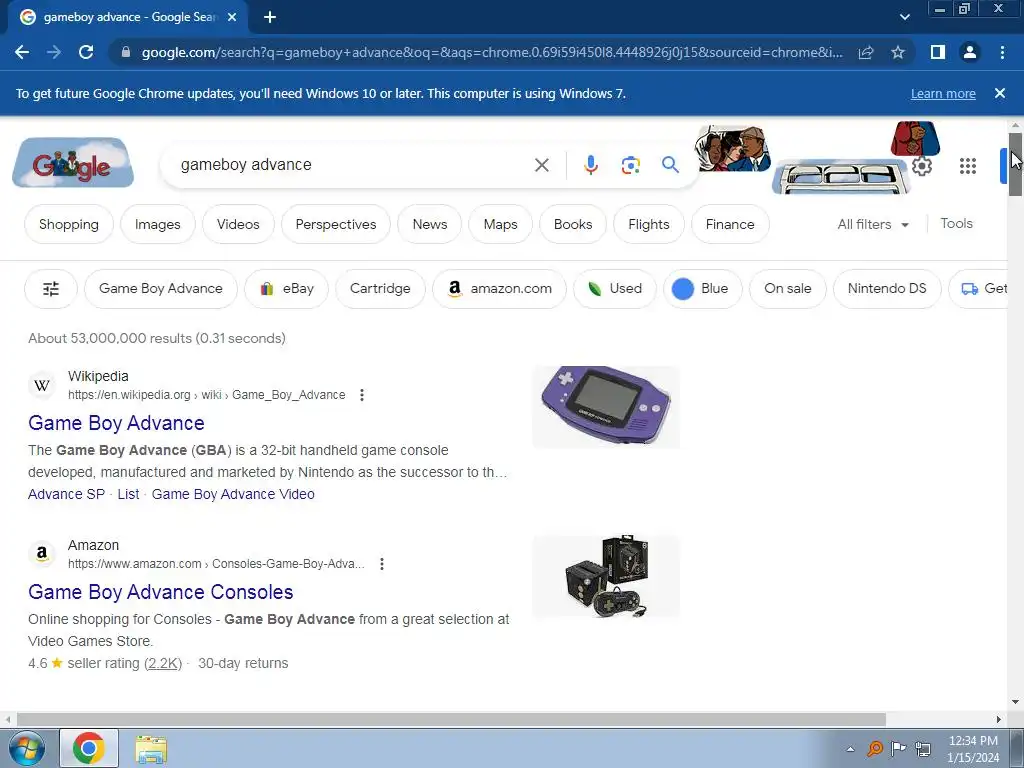Switch to Books results
Viewport: 1024px width, 768px height.
point(573,224)
